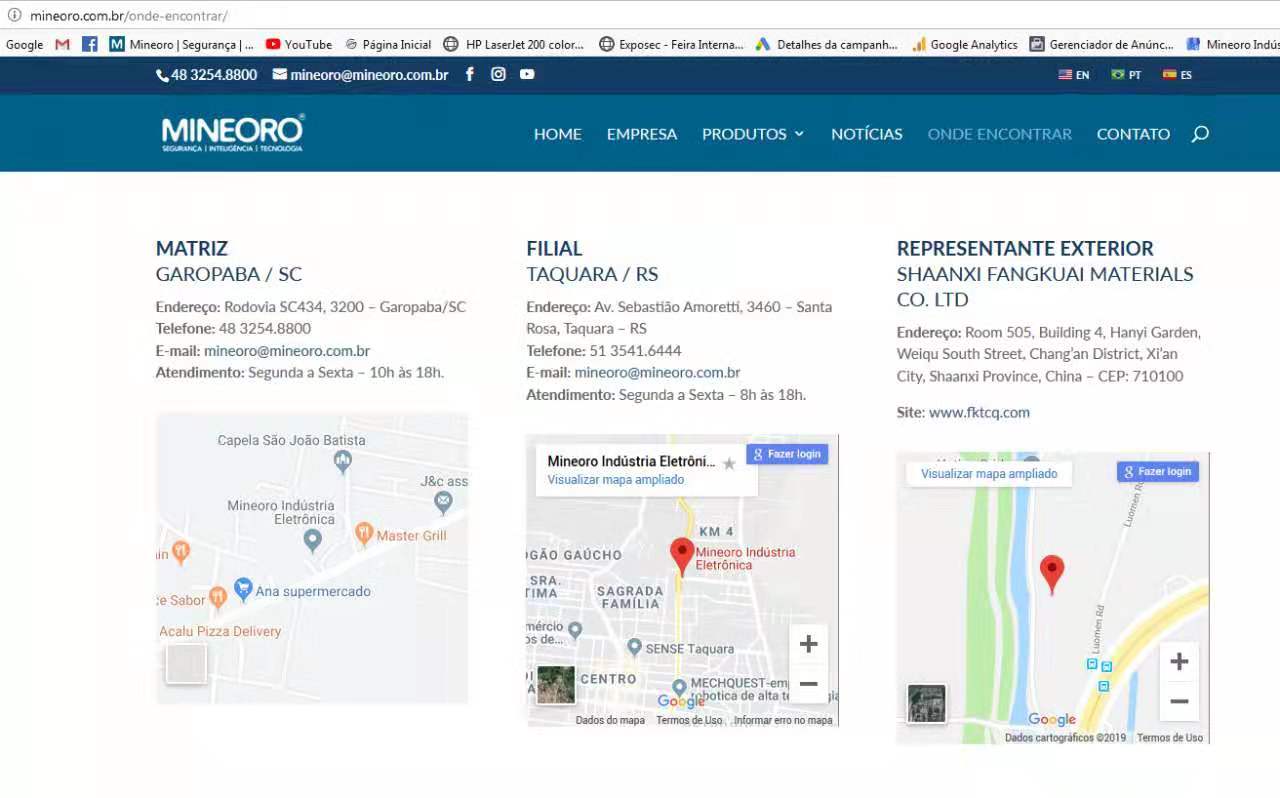This screenshot has width=1280, height=798.
Task: View site information icon in address bar
Action: (14, 16)
